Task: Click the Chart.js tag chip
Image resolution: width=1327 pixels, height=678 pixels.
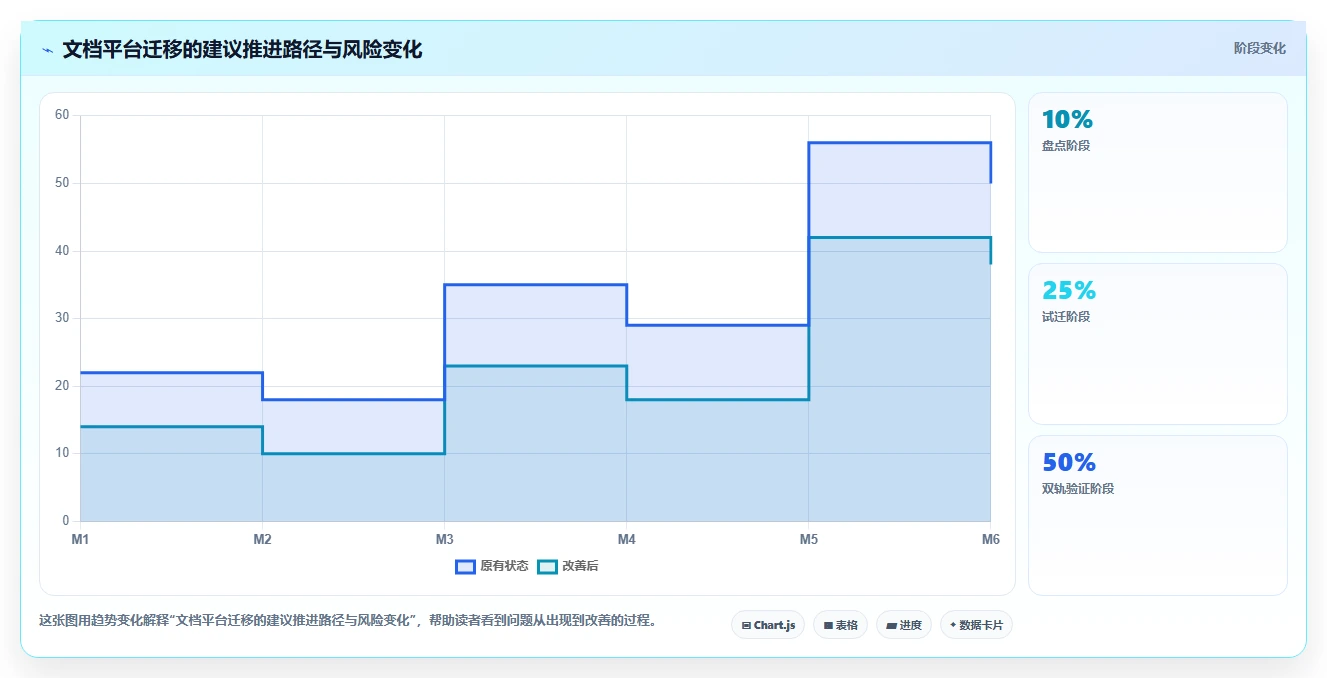Action: tap(768, 625)
